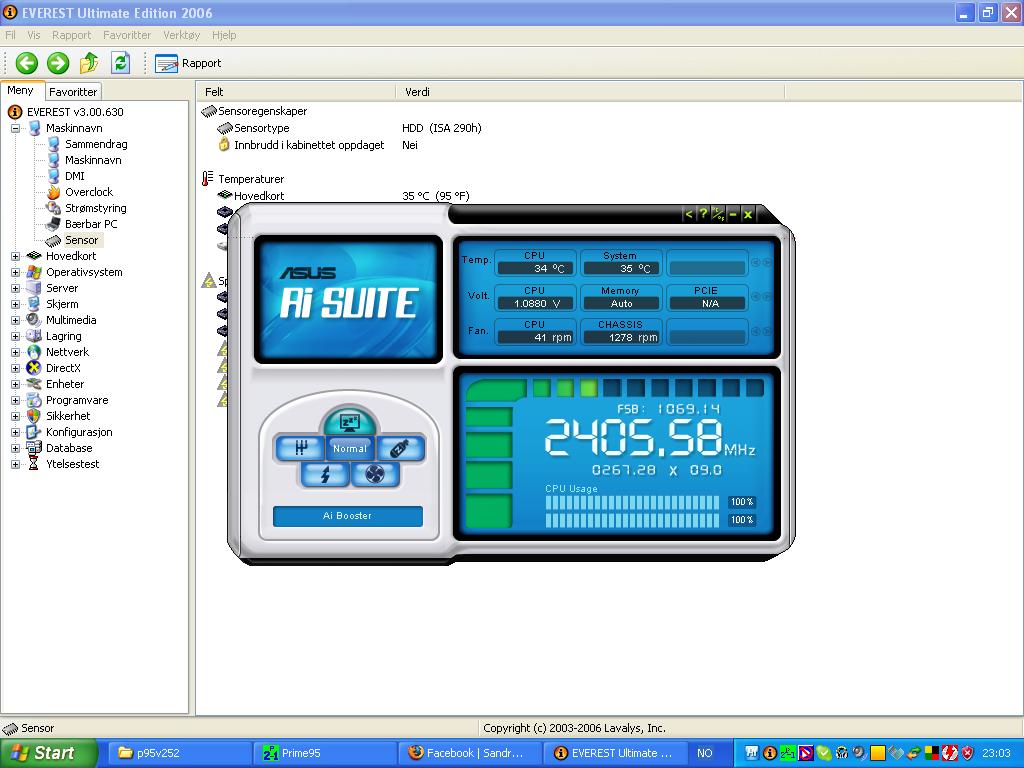Expand the Server tree node
The width and height of the screenshot is (1024, 768).
click(15, 288)
